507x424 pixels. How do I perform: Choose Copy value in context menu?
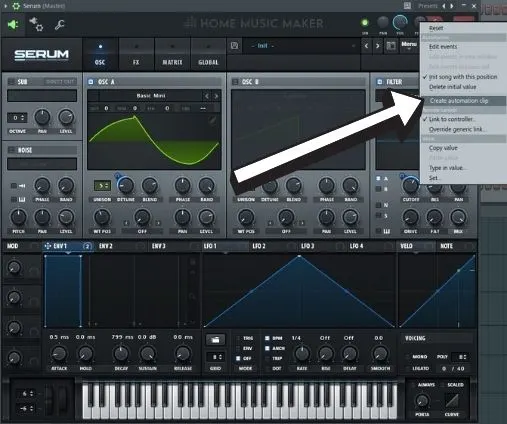[x=464, y=148]
